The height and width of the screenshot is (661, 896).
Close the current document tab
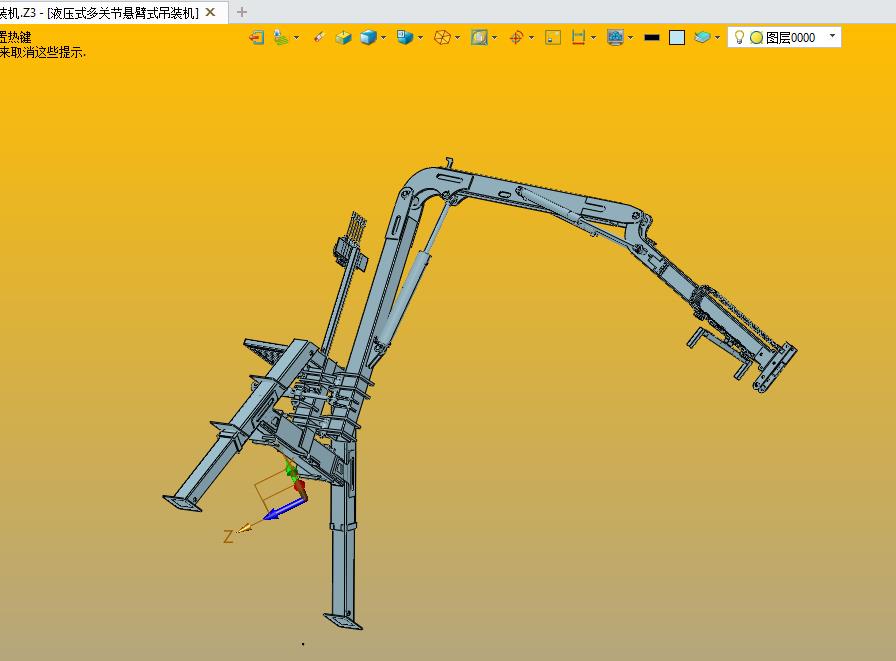pyautogui.click(x=210, y=12)
